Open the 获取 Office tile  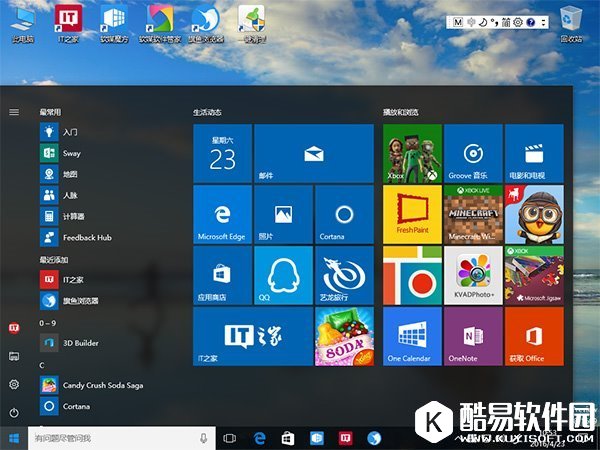click(534, 336)
